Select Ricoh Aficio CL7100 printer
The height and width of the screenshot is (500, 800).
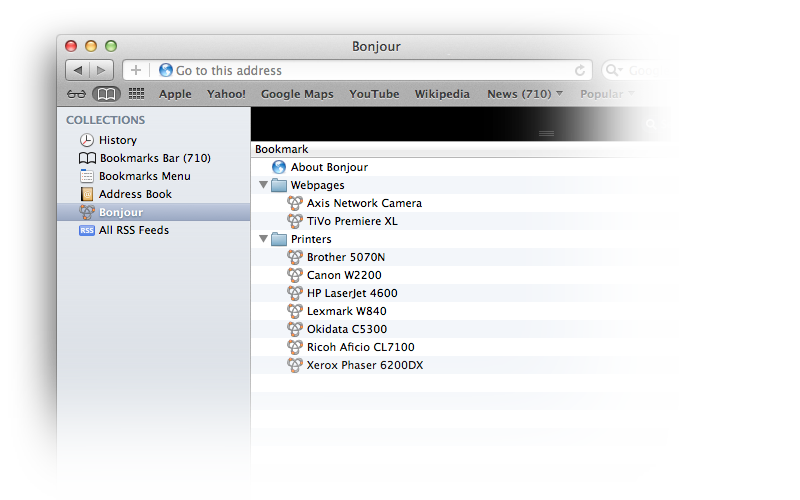tap(361, 347)
